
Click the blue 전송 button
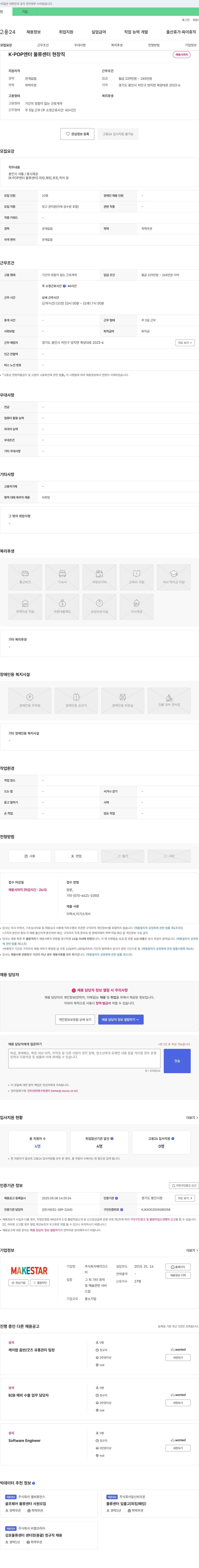tap(177, 1061)
